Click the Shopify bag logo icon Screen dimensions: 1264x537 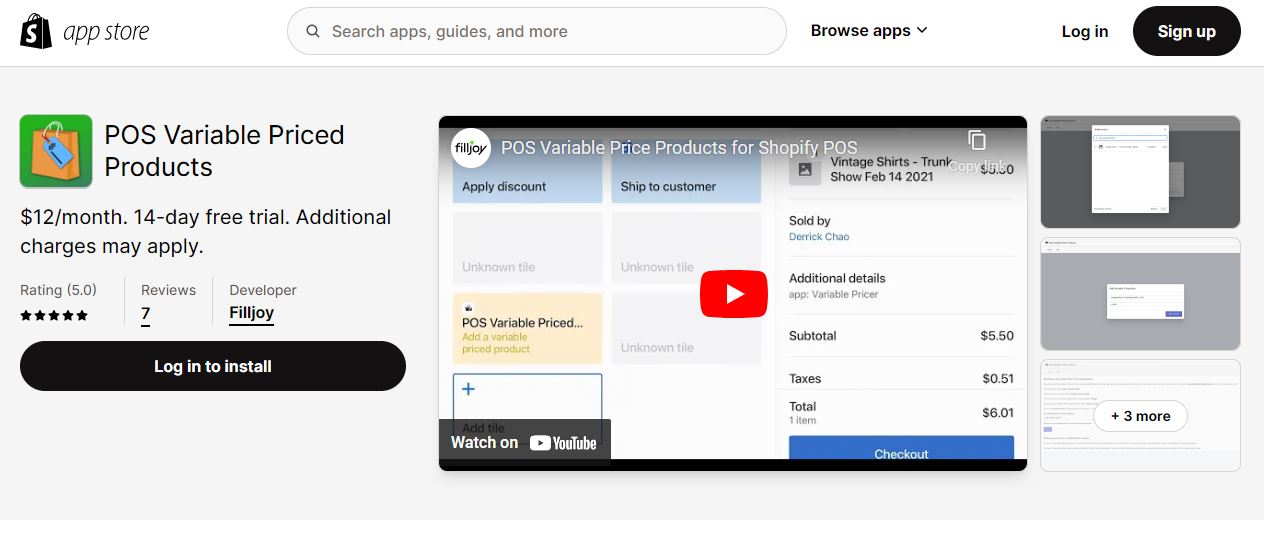coord(36,31)
